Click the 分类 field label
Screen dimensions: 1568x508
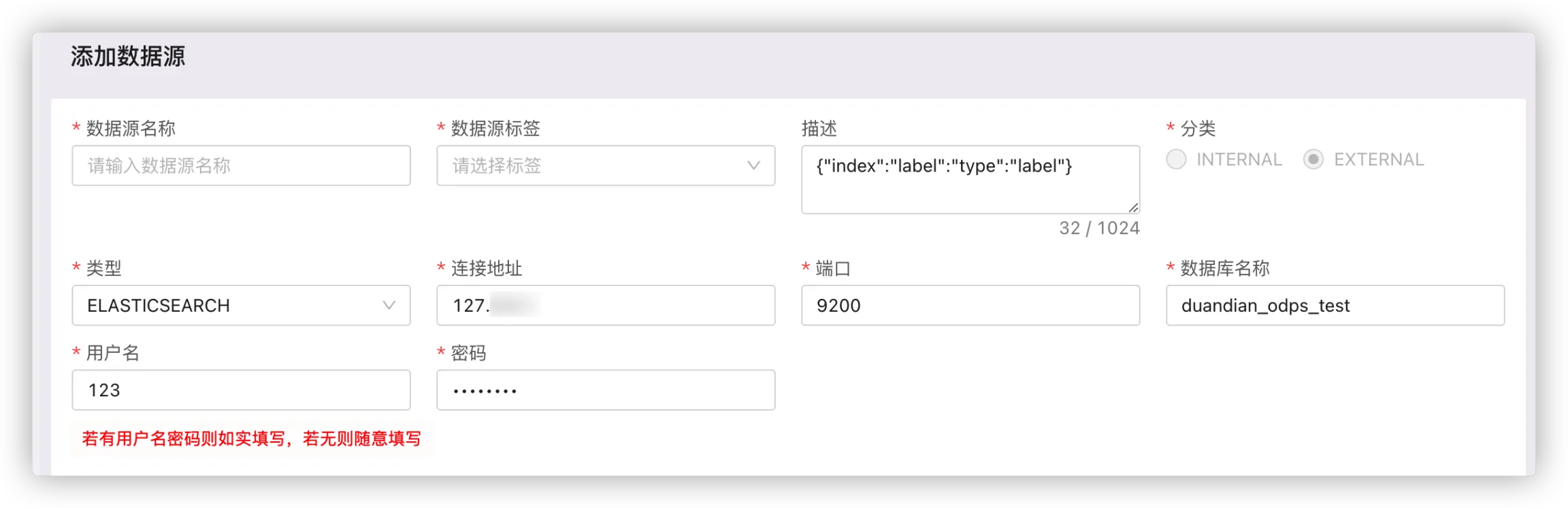[1197, 129]
